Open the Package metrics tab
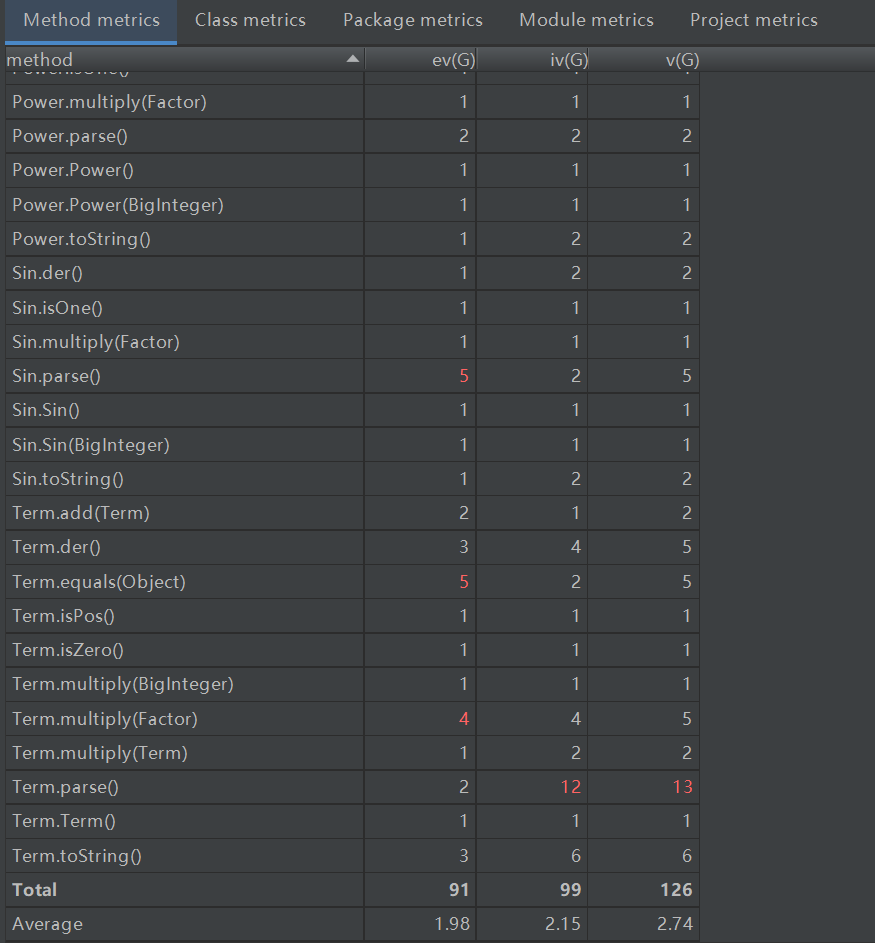This screenshot has width=875, height=943. tap(413, 20)
